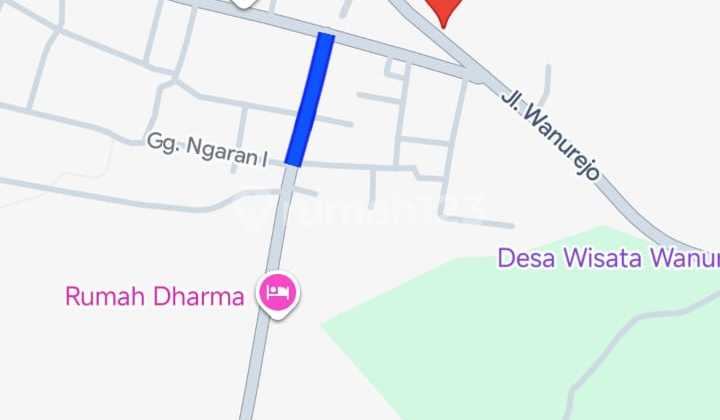Click the white marker at top edge
720x420 pixels.
(x=243, y=4)
